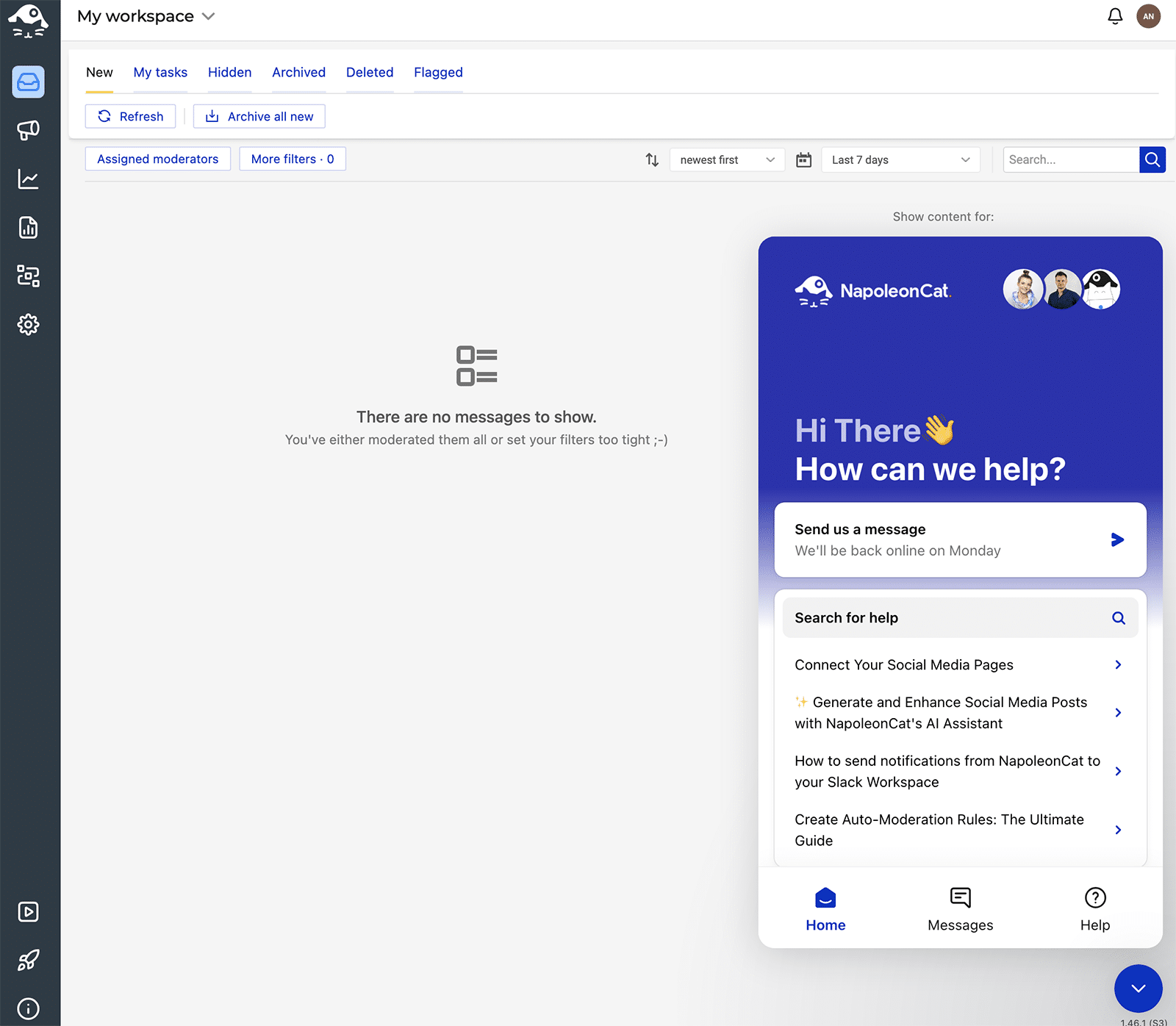Click the blue search magnifier button
The height and width of the screenshot is (1026, 1176).
(x=1152, y=159)
